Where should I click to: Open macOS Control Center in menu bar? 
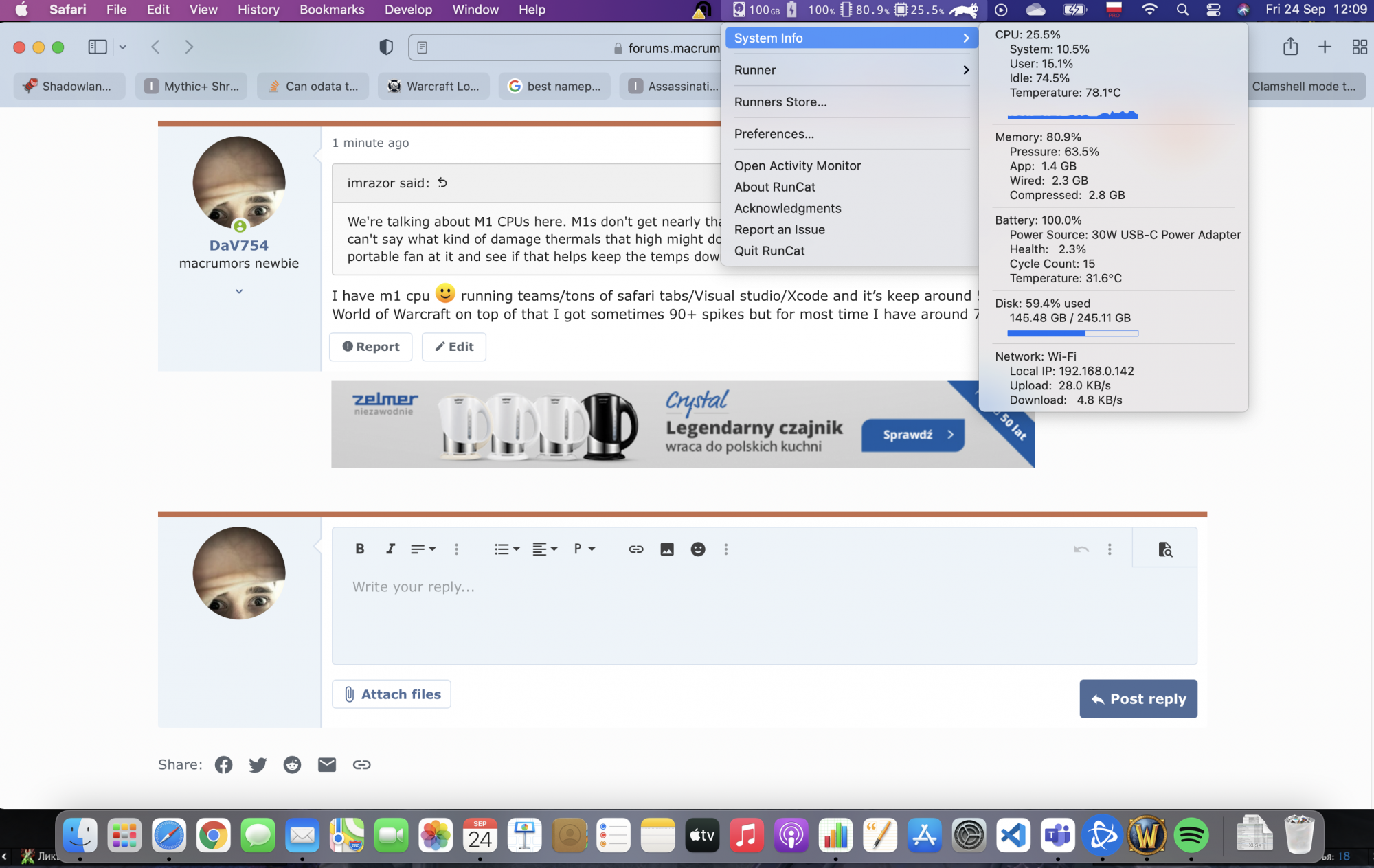1213,10
